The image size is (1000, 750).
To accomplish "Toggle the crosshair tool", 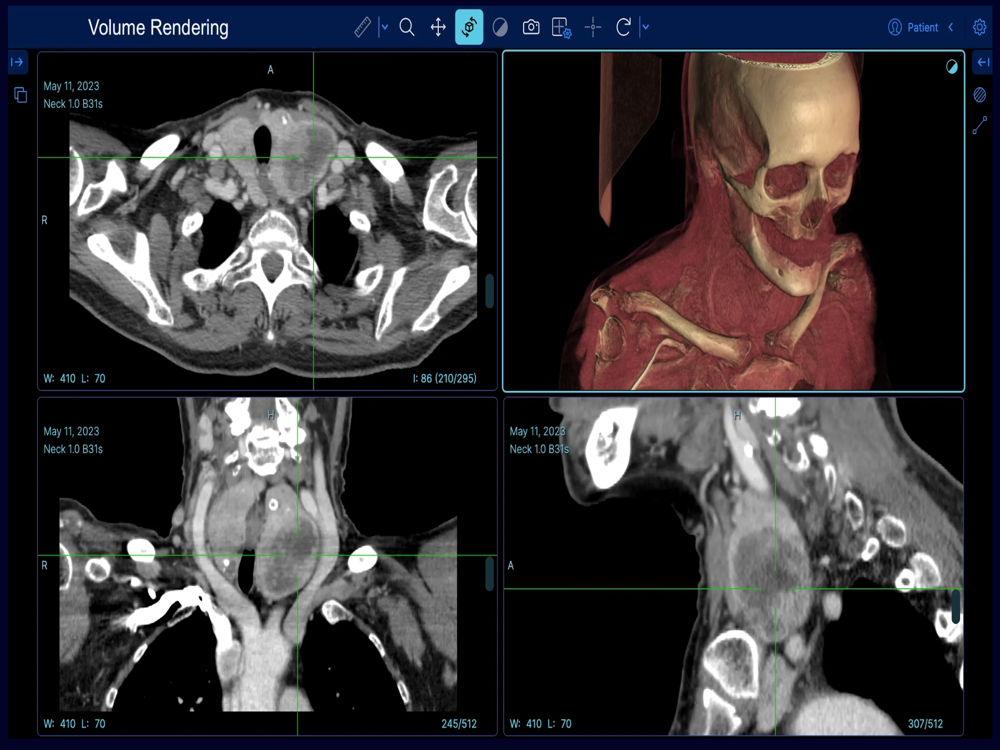I will 593,27.
